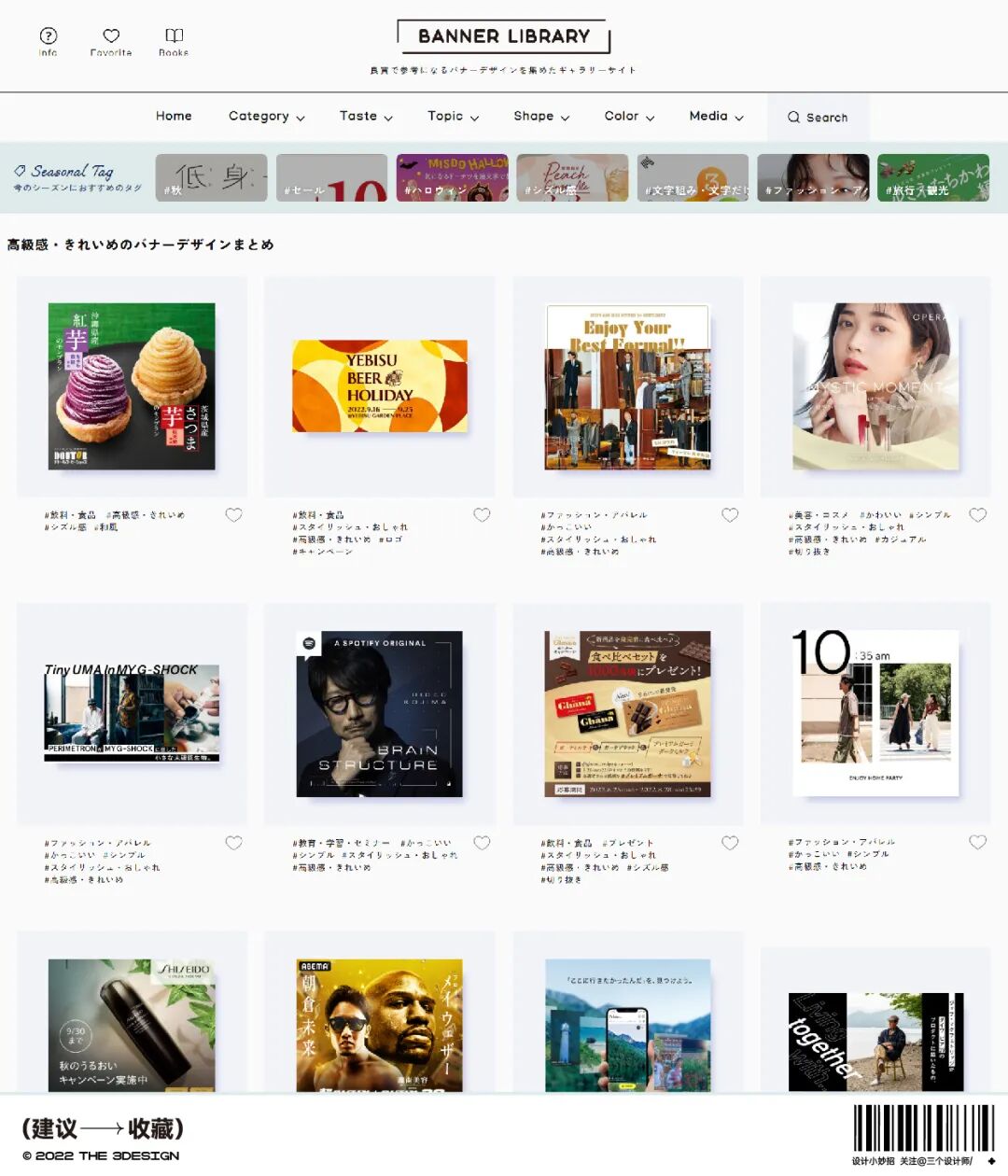Select the #ファッション seasonal tag tile
The image size is (1008, 1176).
[x=813, y=177]
